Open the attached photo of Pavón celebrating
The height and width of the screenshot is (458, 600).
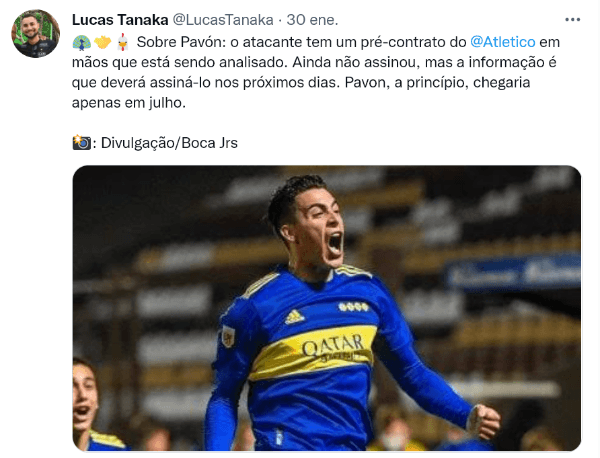point(327,308)
